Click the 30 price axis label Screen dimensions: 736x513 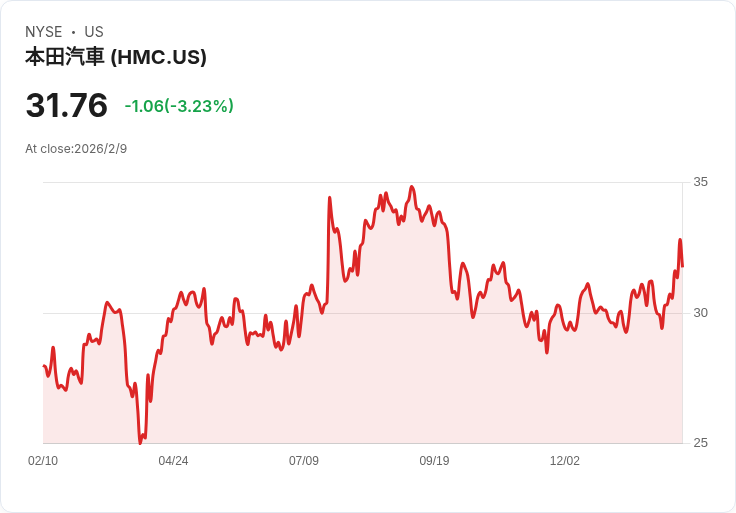(x=700, y=313)
